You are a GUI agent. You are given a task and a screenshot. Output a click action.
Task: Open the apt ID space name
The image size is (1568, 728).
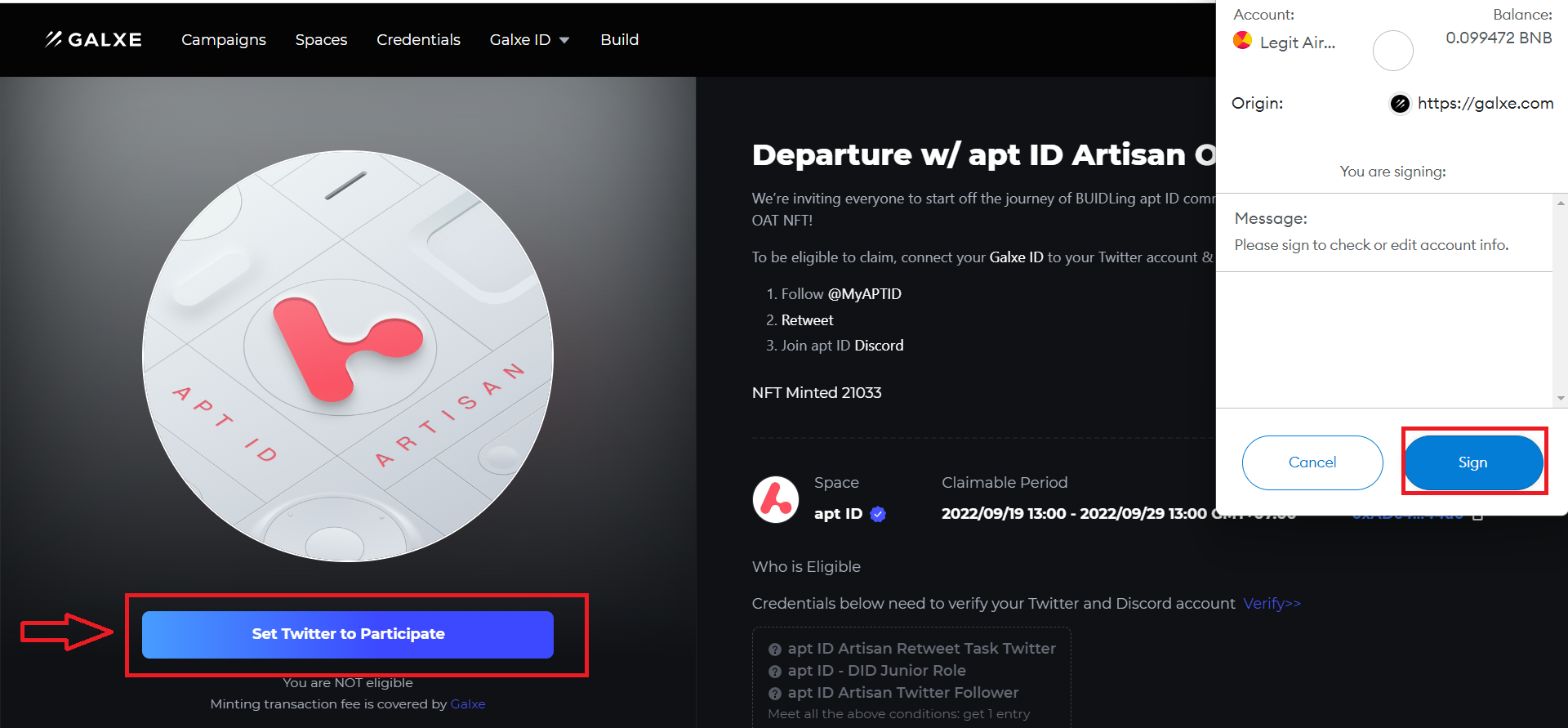[838, 513]
